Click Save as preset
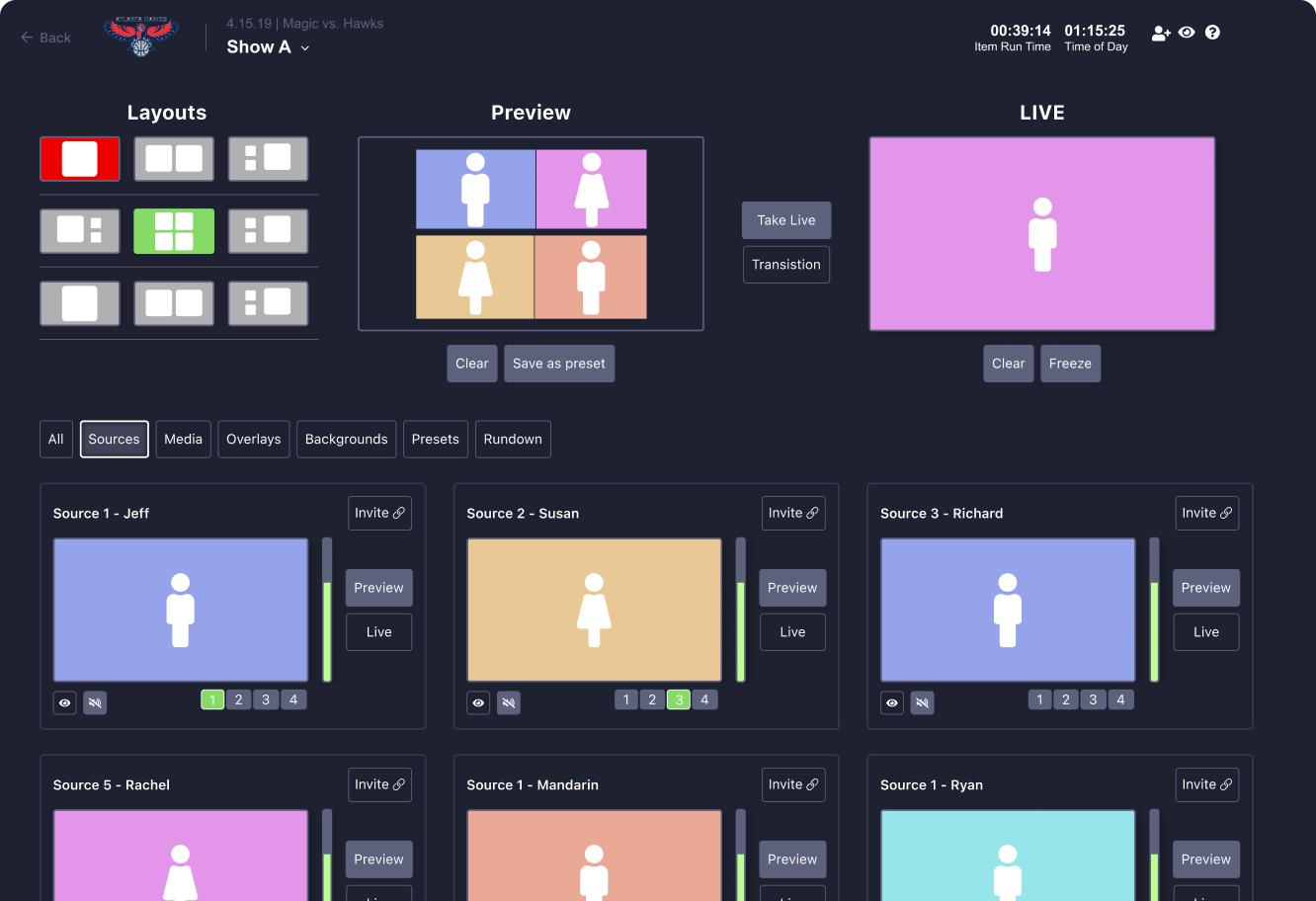Screen dimensions: 1316x901 [559, 364]
